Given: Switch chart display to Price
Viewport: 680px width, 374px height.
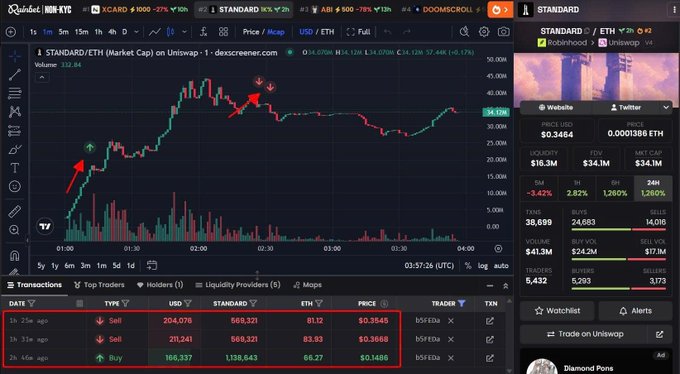Looking at the screenshot, I should pyautogui.click(x=251, y=32).
